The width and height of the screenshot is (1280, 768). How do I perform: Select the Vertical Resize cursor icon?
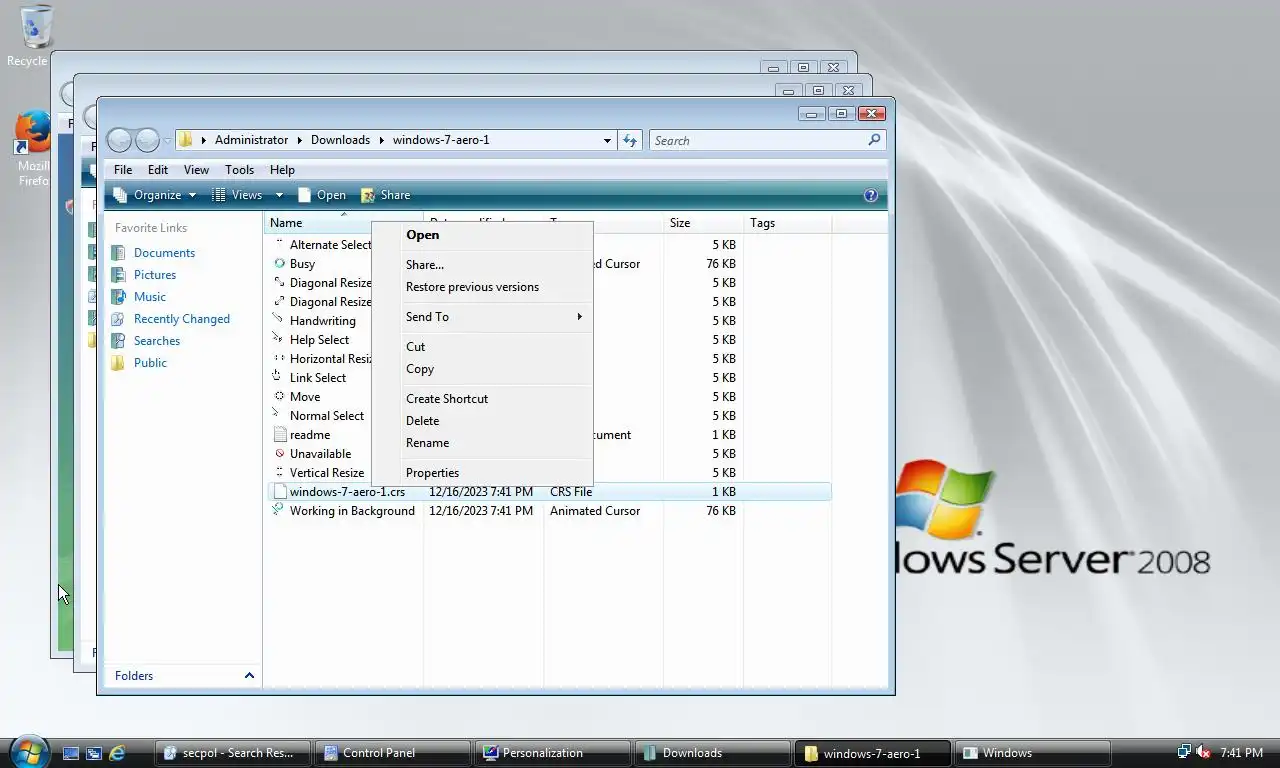(279, 473)
